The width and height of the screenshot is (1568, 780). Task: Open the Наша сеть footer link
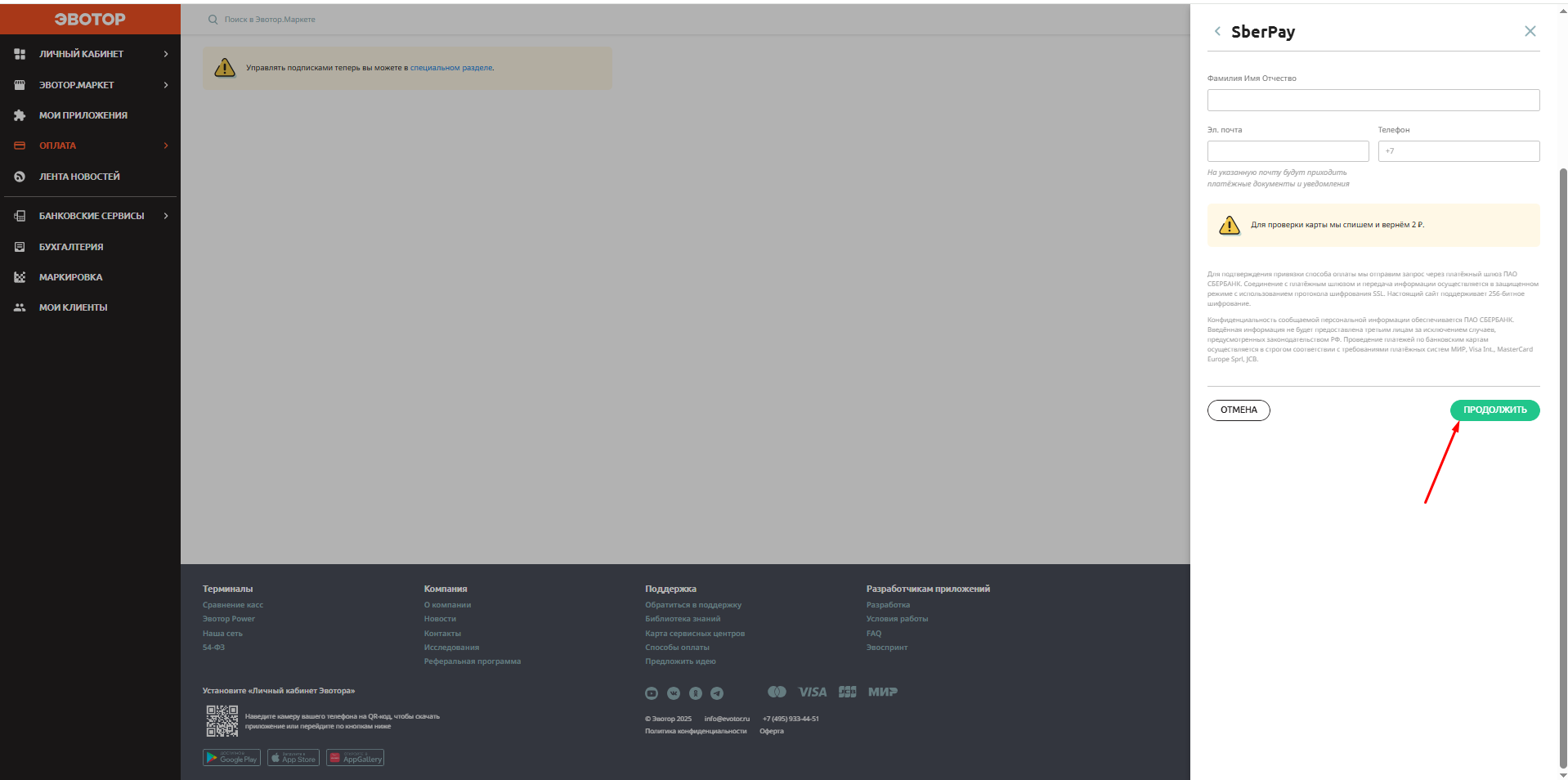point(222,634)
